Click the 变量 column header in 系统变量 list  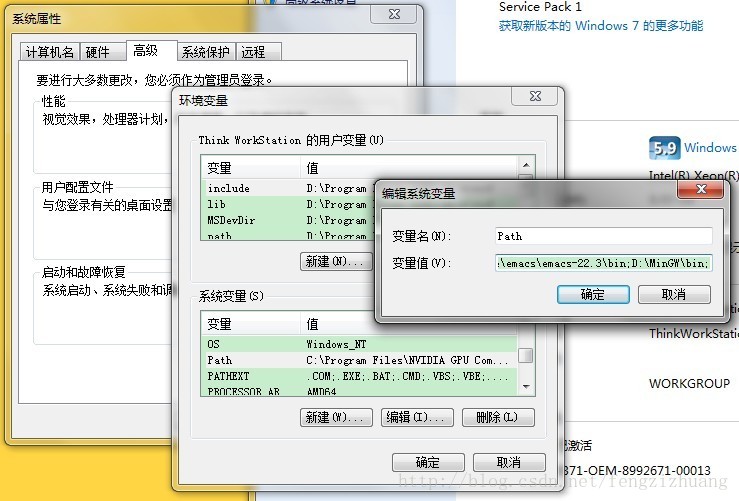pyautogui.click(x=251, y=324)
